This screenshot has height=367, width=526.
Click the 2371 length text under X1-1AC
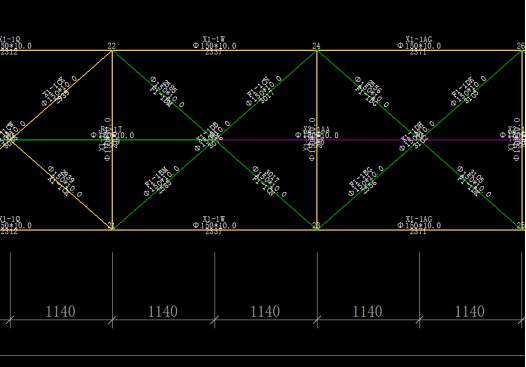pyautogui.click(x=418, y=52)
